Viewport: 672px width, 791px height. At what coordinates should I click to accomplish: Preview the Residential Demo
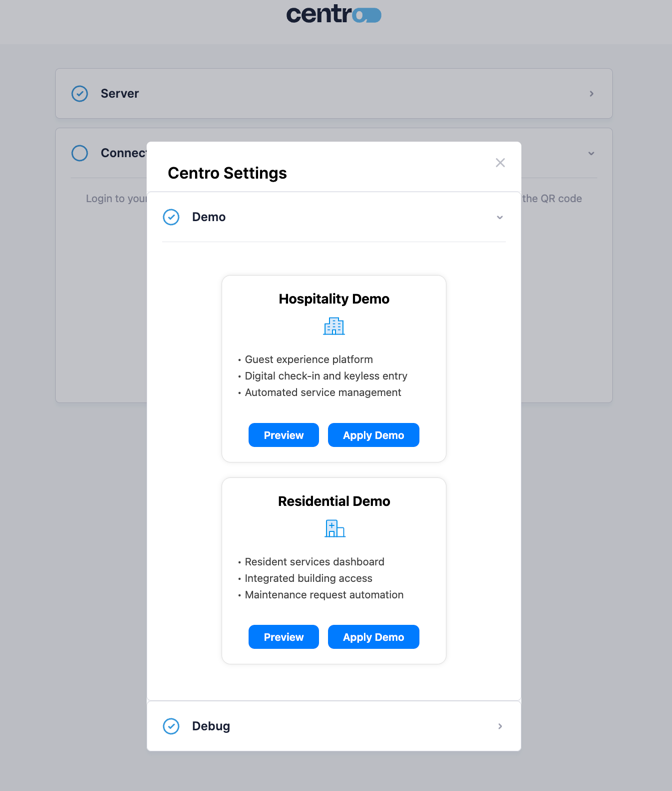coord(283,637)
